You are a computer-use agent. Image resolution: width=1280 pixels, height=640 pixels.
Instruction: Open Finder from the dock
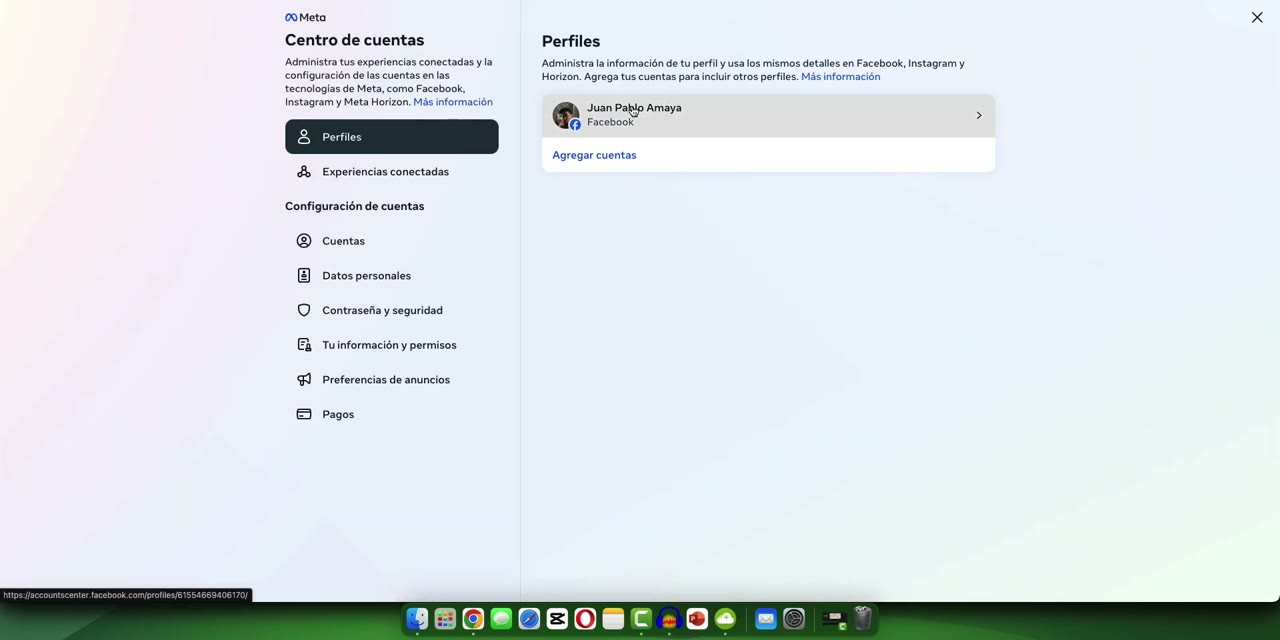point(417,620)
